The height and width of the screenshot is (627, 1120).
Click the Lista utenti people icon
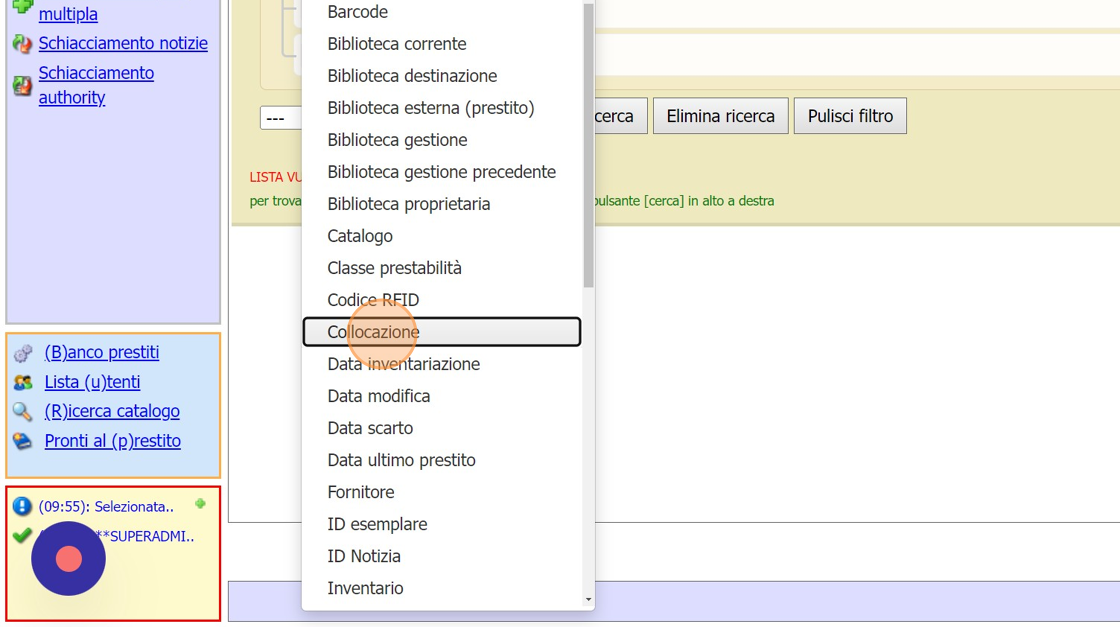pos(23,383)
